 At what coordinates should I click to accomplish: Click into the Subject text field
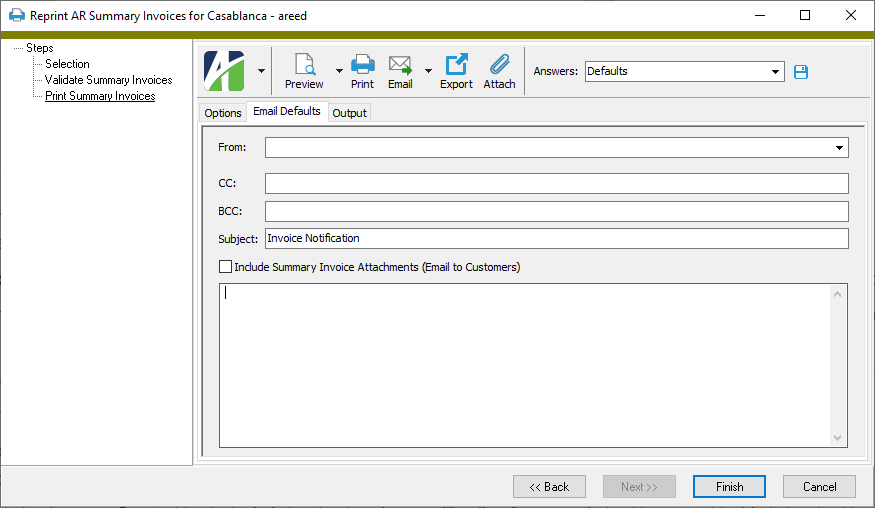555,238
